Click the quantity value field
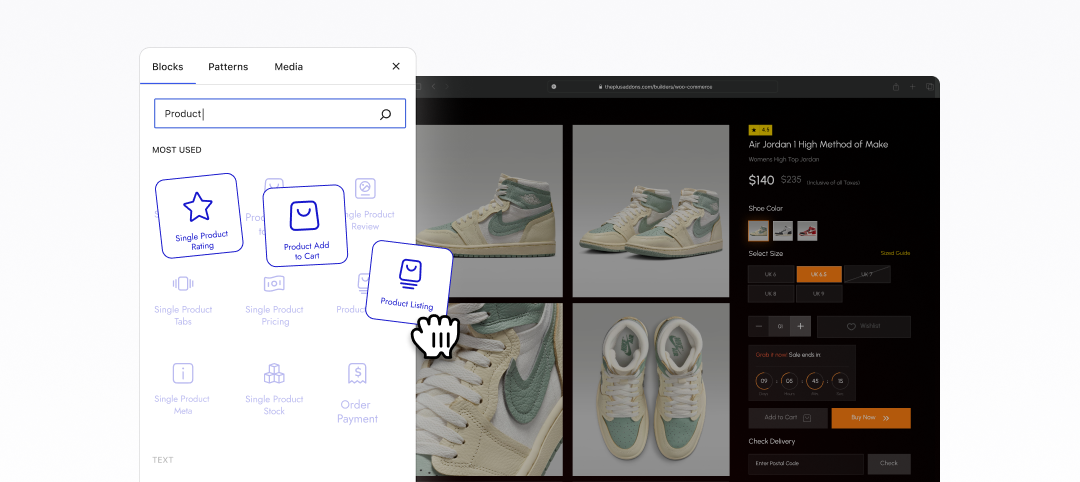Viewport: 1080px width, 482px height. (780, 326)
